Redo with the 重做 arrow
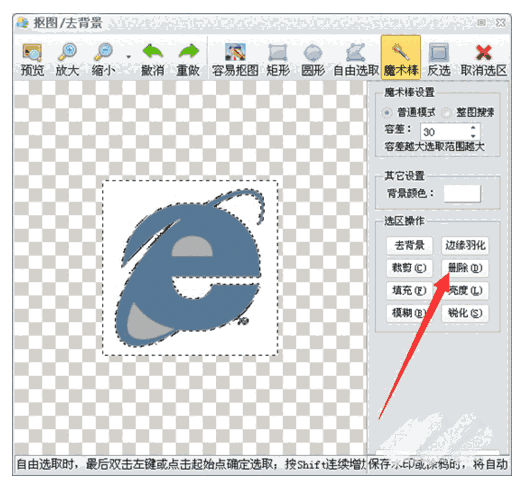The image size is (527, 483). click(188, 60)
